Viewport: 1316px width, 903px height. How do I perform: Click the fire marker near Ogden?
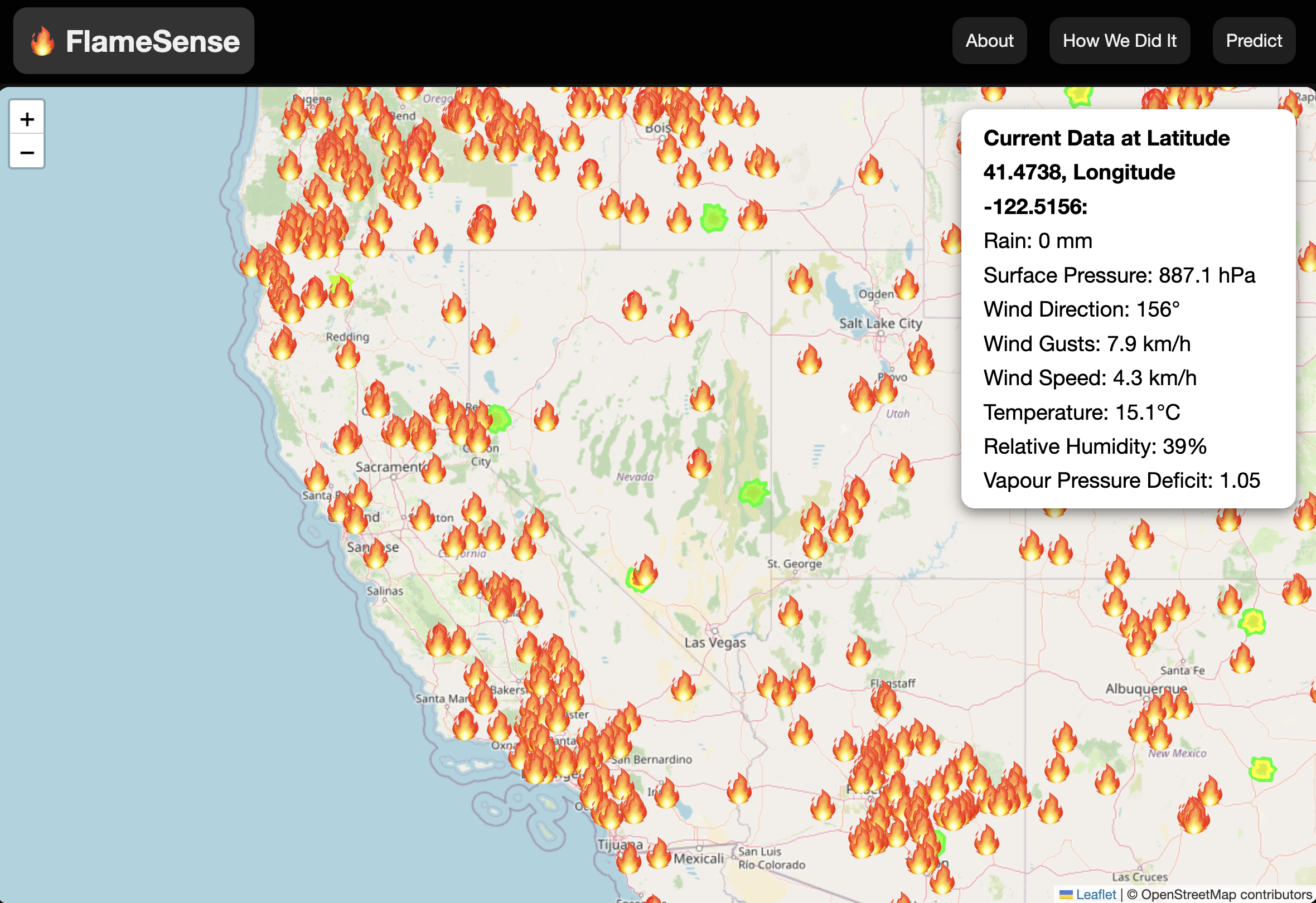pyautogui.click(x=906, y=285)
